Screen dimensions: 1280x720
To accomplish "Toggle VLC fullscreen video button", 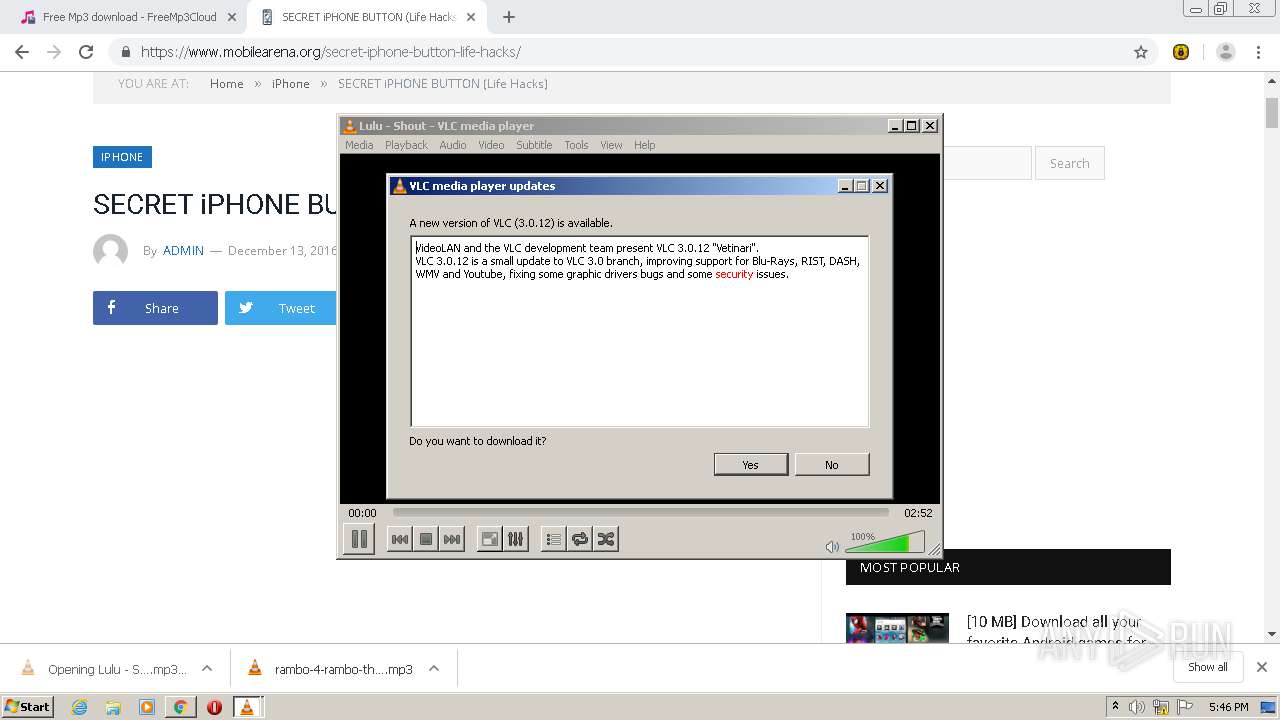I will [489, 539].
